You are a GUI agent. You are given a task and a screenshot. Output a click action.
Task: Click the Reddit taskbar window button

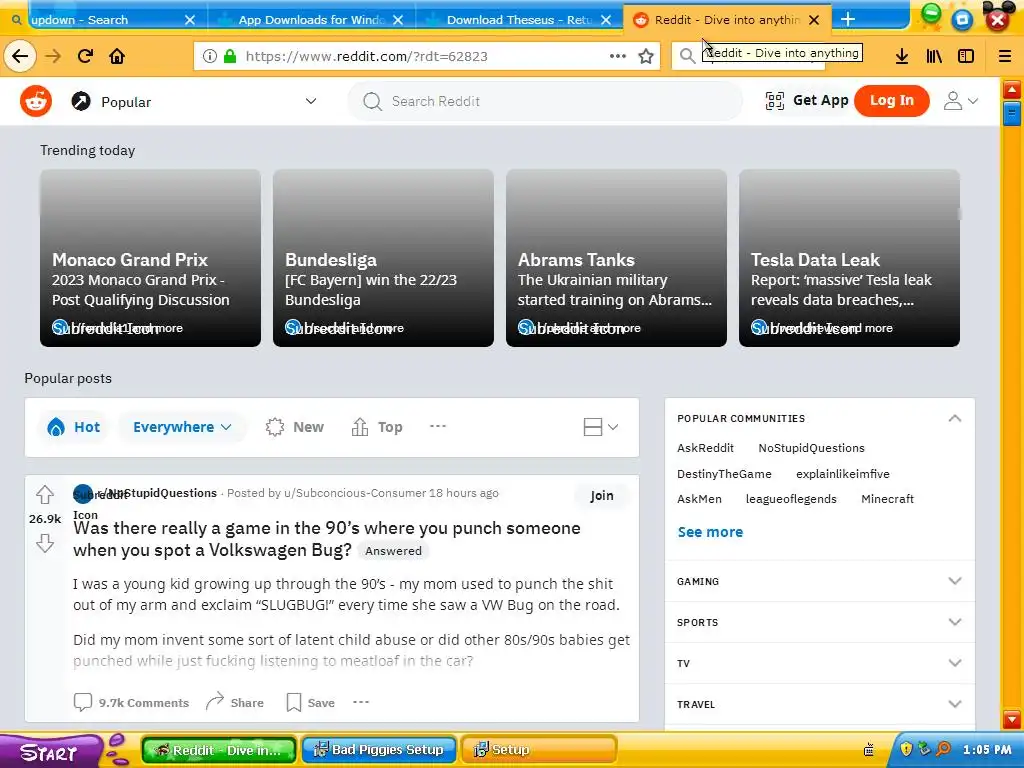(x=219, y=750)
